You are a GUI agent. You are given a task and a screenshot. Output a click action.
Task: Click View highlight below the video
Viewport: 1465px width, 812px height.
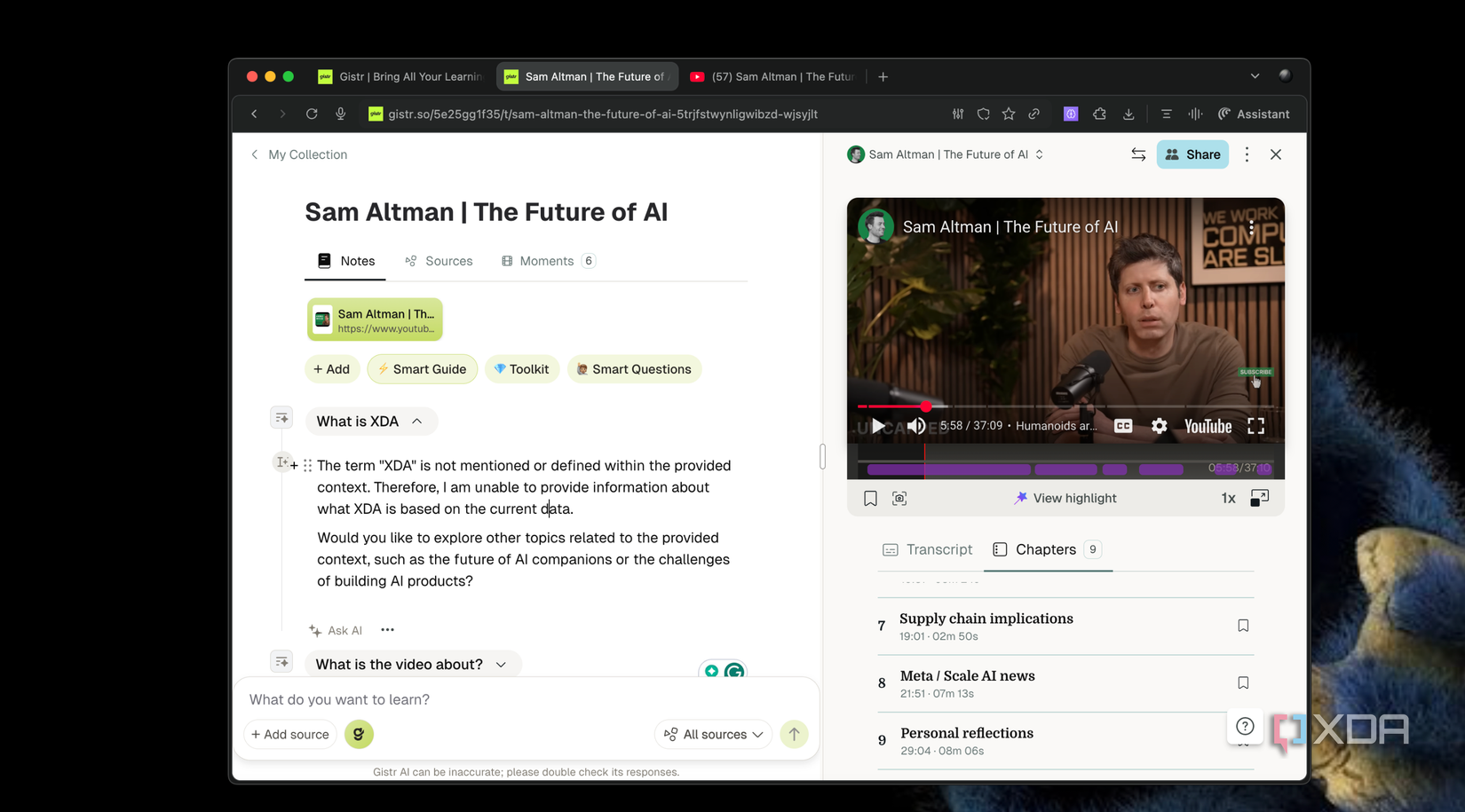click(1065, 498)
